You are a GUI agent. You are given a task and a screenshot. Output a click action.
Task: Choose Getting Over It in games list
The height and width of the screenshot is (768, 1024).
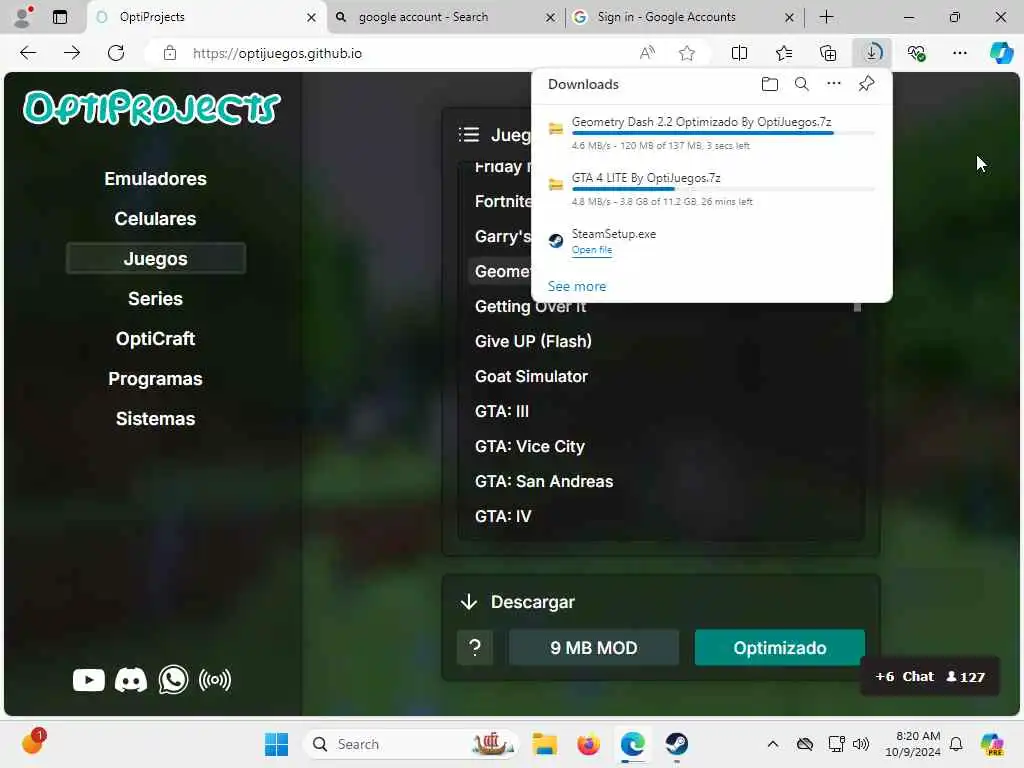530,306
